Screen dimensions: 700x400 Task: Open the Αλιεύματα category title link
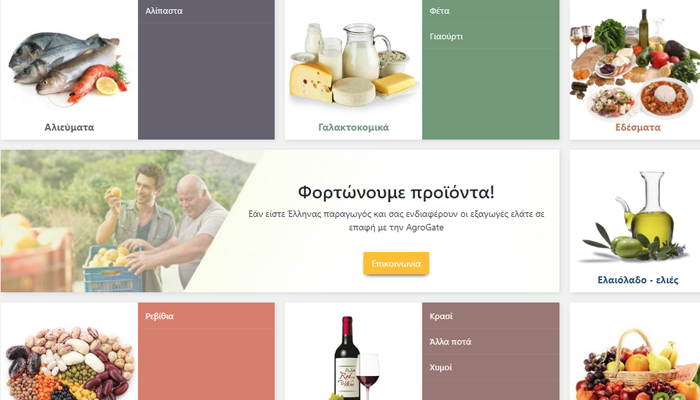click(69, 128)
